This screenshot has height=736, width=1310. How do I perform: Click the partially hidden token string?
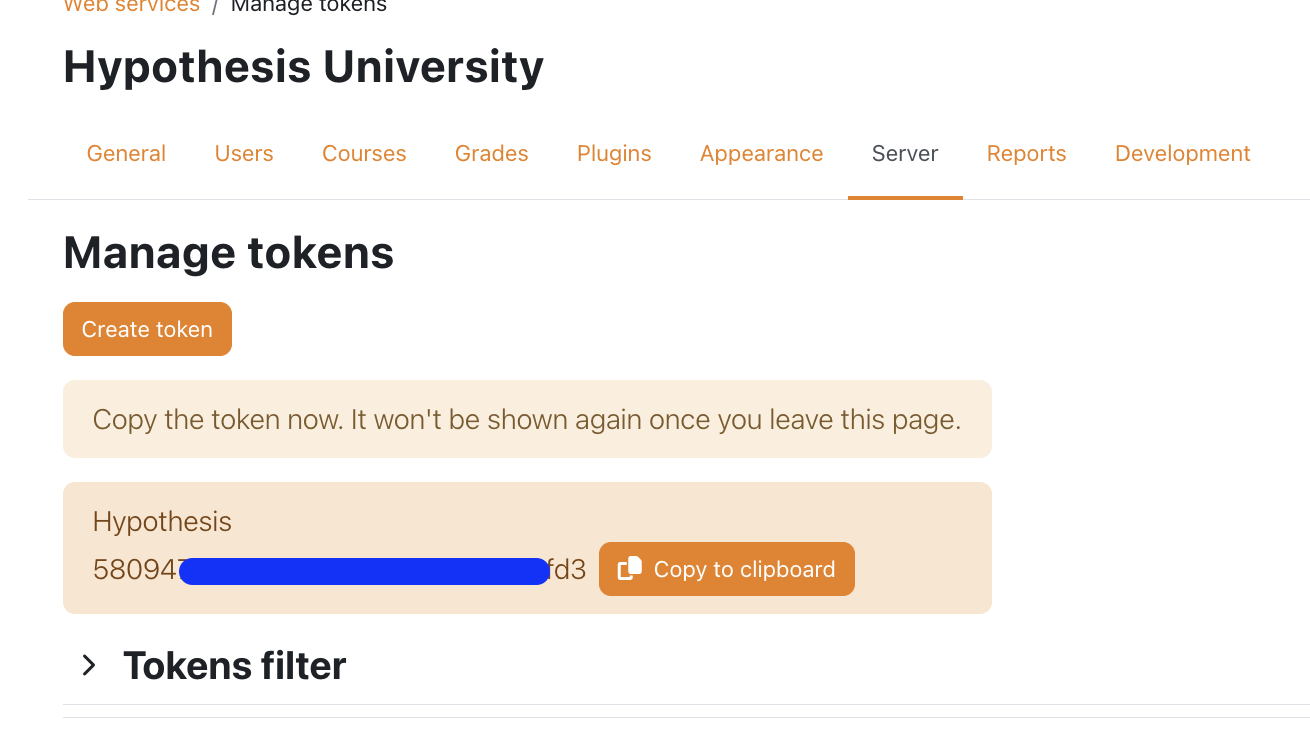coord(339,570)
